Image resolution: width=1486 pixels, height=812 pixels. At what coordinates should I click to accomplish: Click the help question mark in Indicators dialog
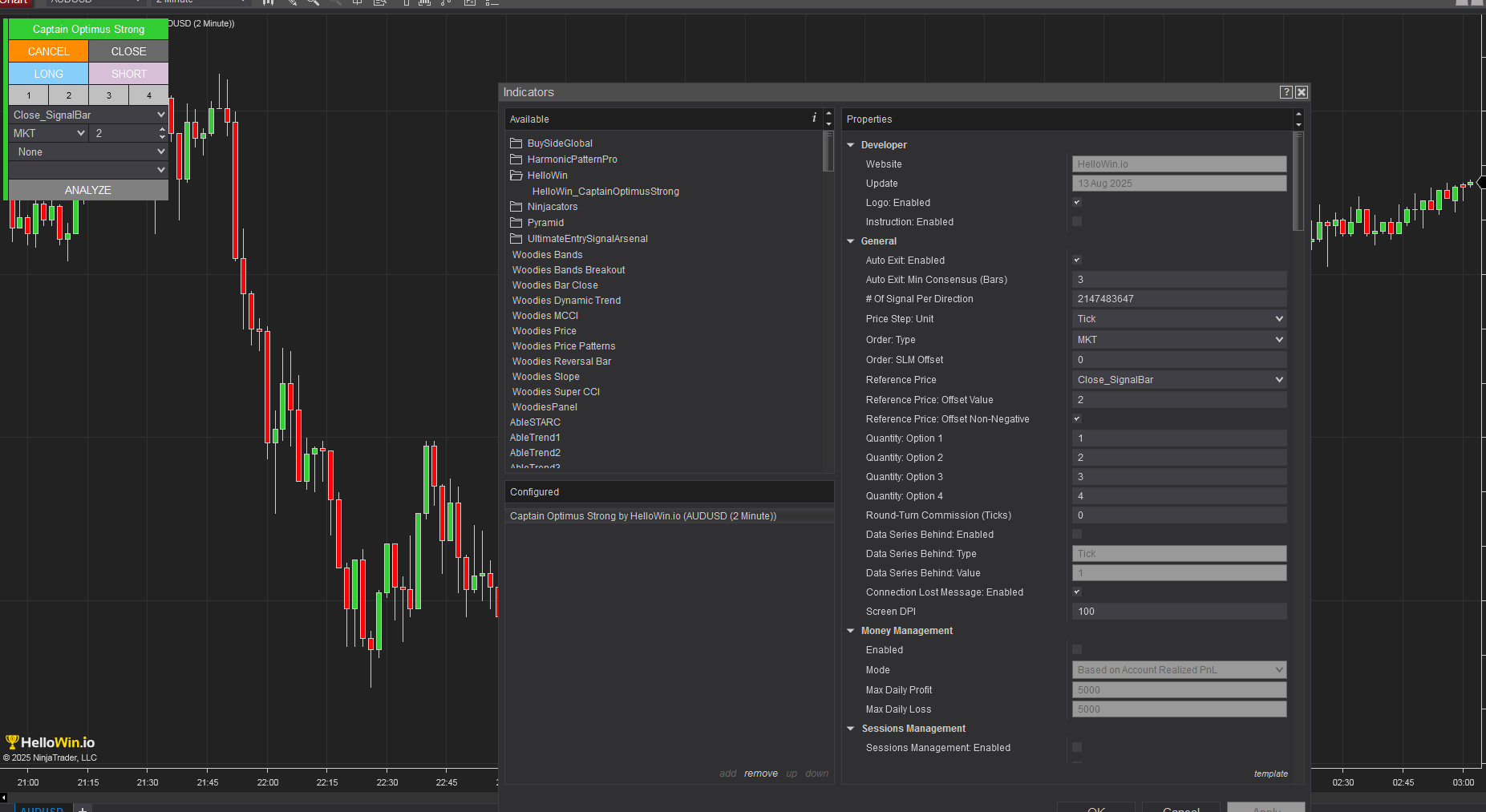pos(1286,92)
